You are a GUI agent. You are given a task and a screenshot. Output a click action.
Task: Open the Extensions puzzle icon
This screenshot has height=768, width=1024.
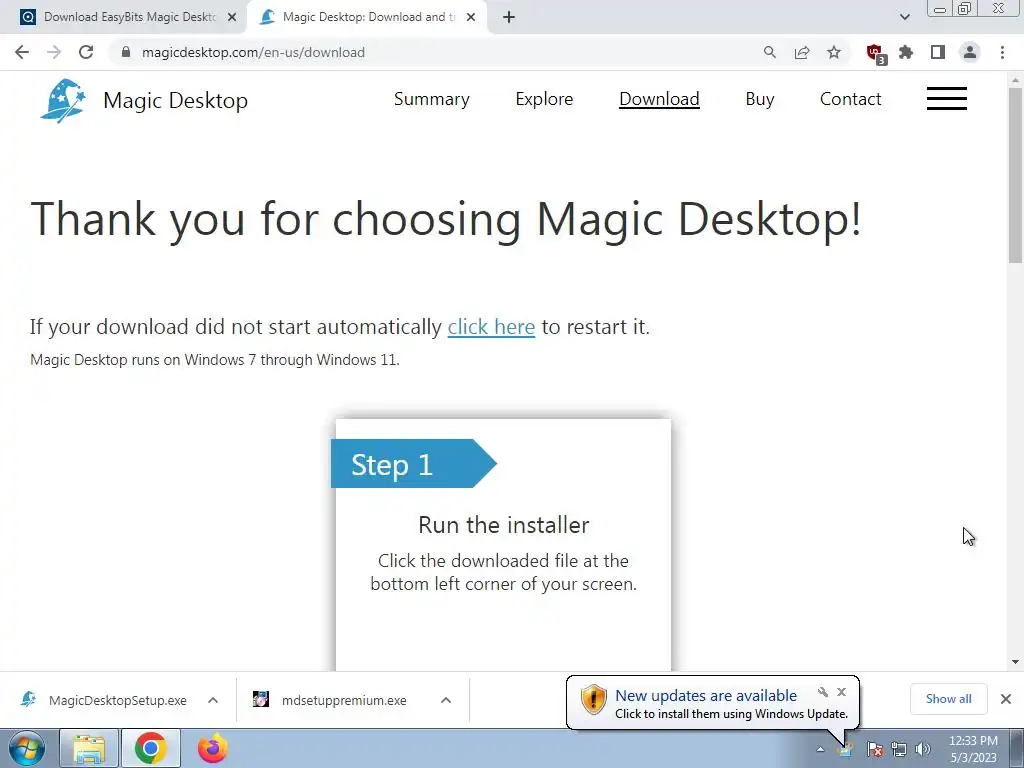point(906,52)
